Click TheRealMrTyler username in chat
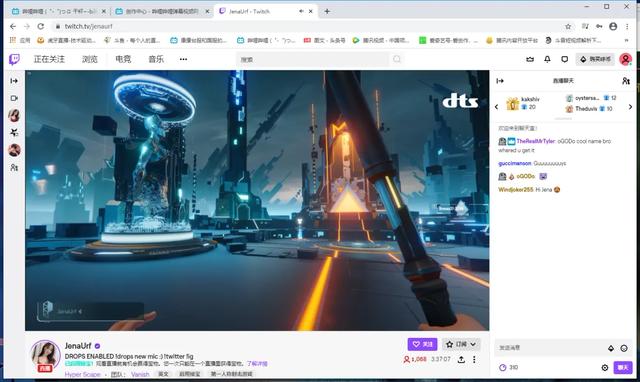This screenshot has width=640, height=382. (x=536, y=141)
